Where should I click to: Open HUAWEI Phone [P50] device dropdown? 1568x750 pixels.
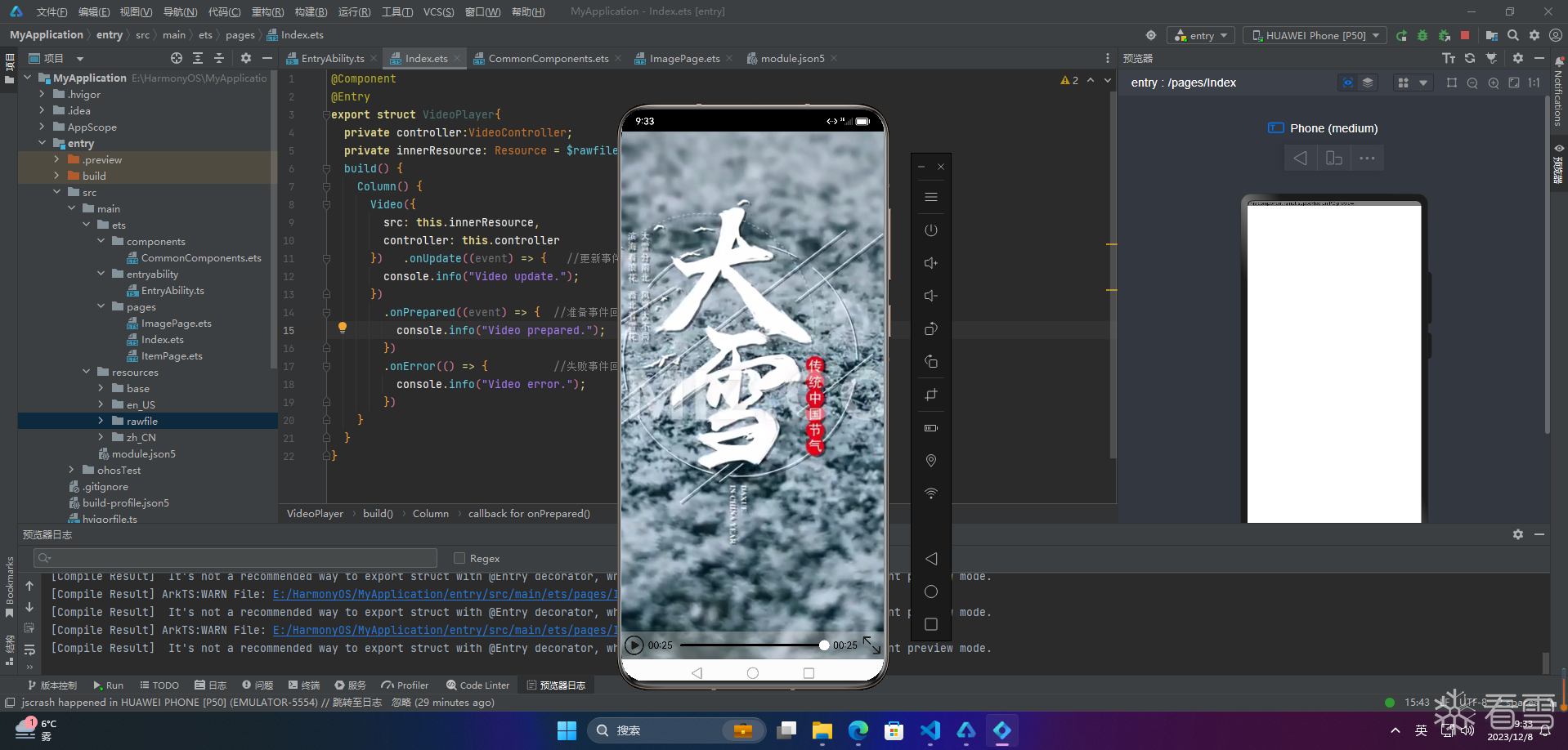1315,36
